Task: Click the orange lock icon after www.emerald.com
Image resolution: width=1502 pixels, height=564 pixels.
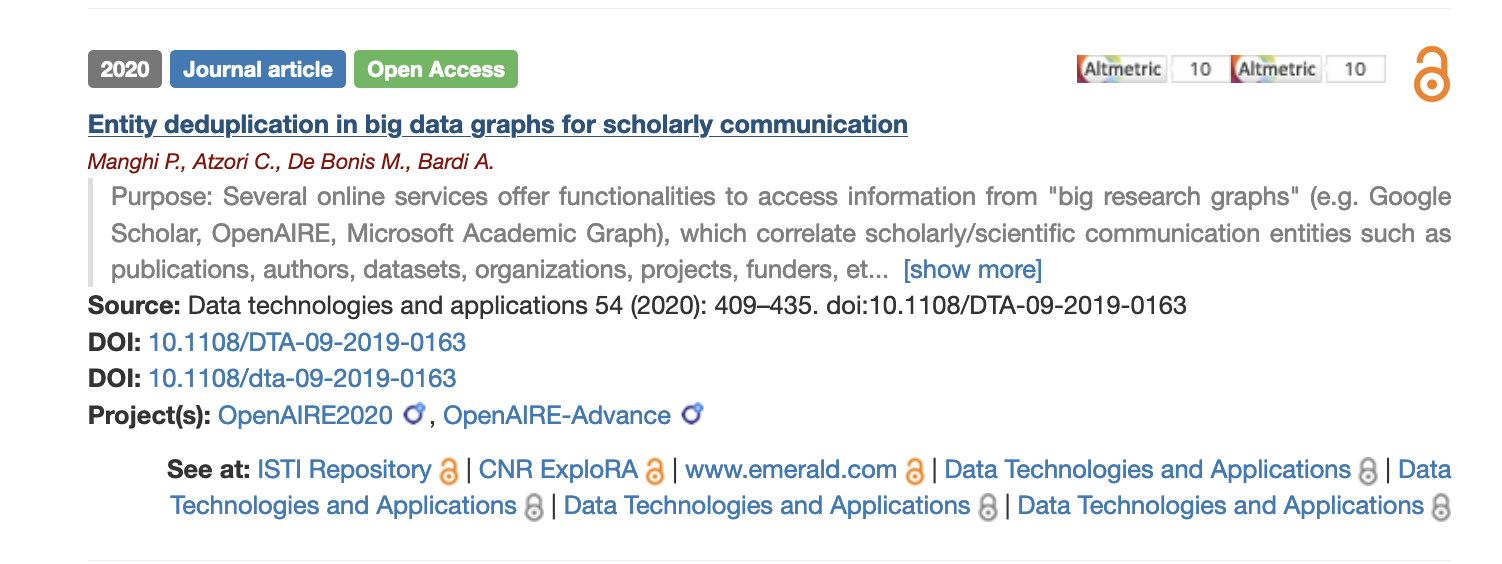Action: (x=914, y=470)
